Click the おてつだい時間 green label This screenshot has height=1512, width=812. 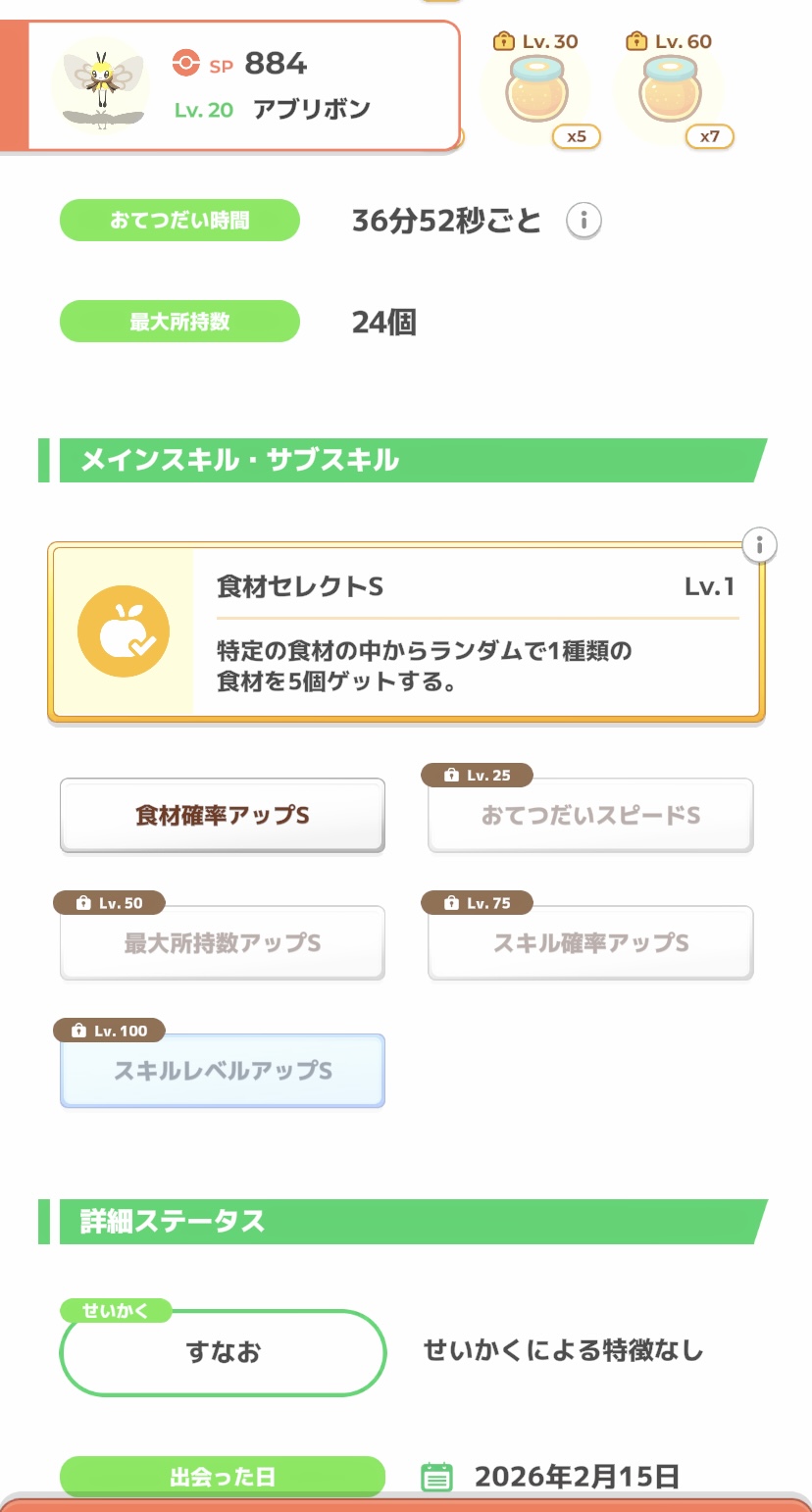pos(179,221)
